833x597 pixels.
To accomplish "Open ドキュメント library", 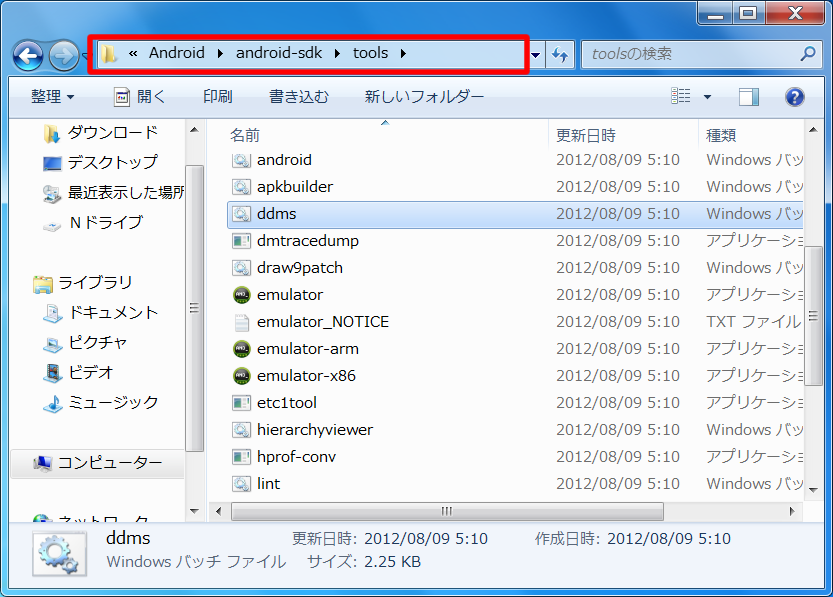I will click(x=100, y=313).
